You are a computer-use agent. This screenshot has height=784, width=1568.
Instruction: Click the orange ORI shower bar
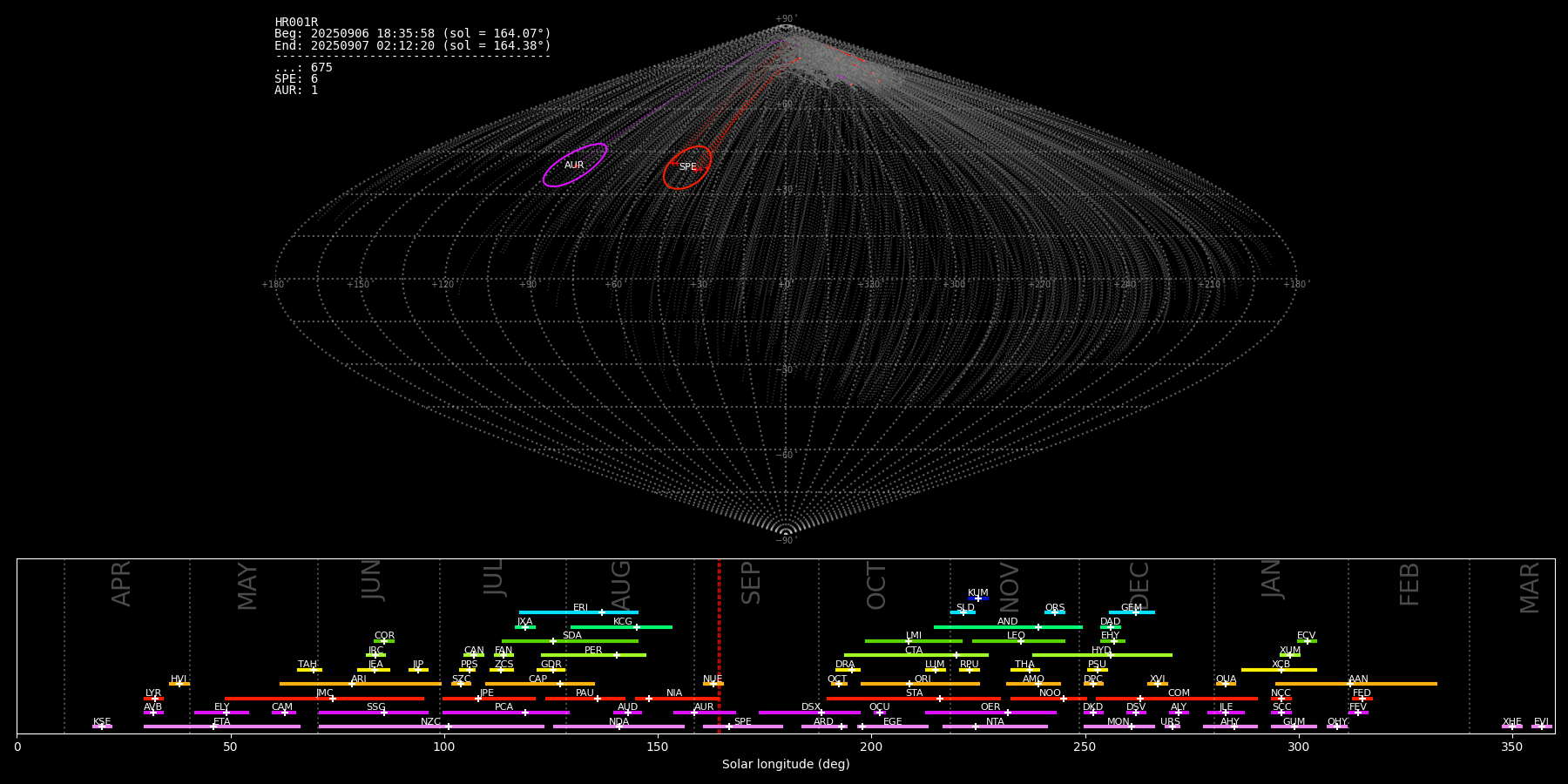(920, 684)
